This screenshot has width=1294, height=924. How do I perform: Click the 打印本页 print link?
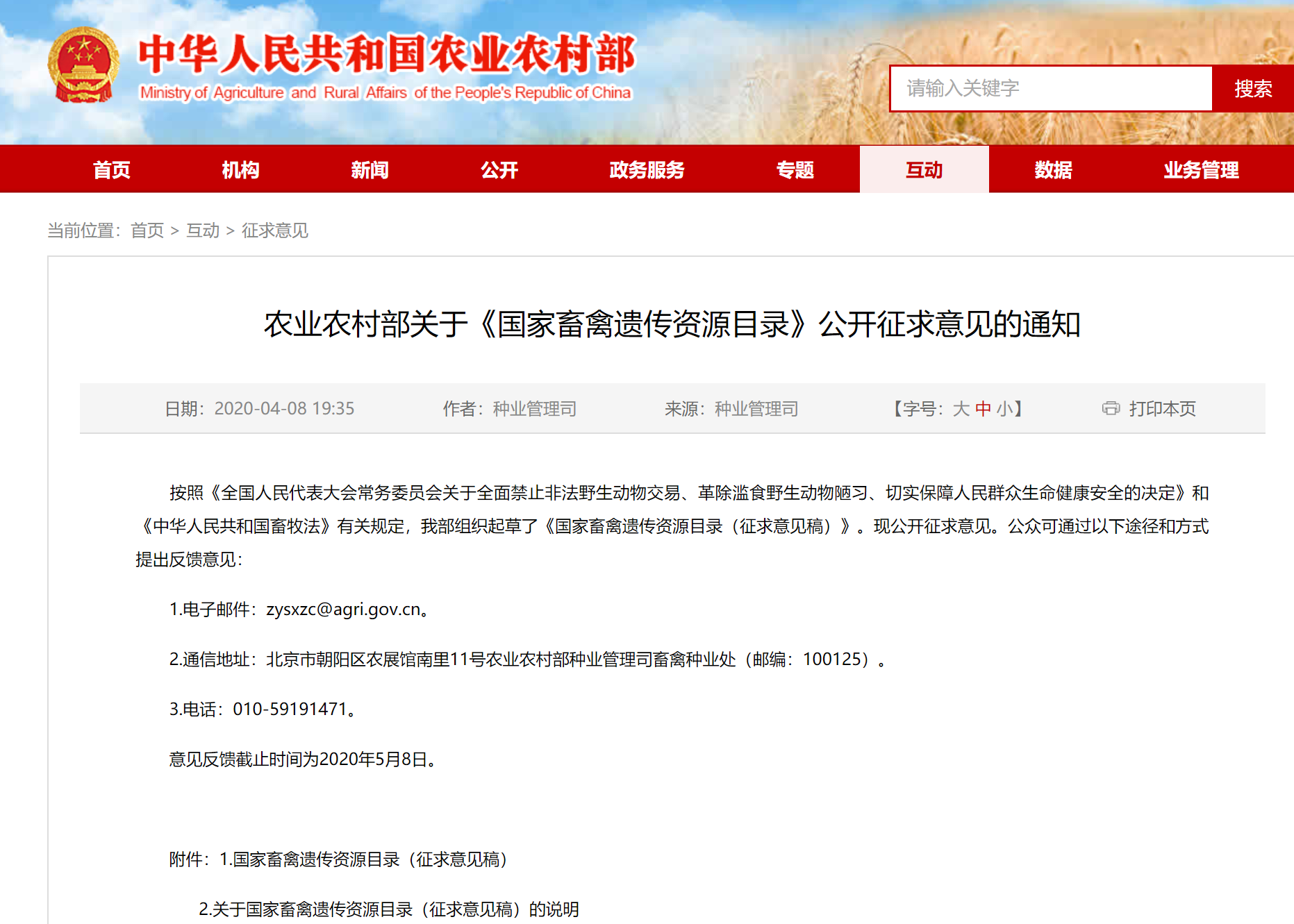tap(1162, 408)
